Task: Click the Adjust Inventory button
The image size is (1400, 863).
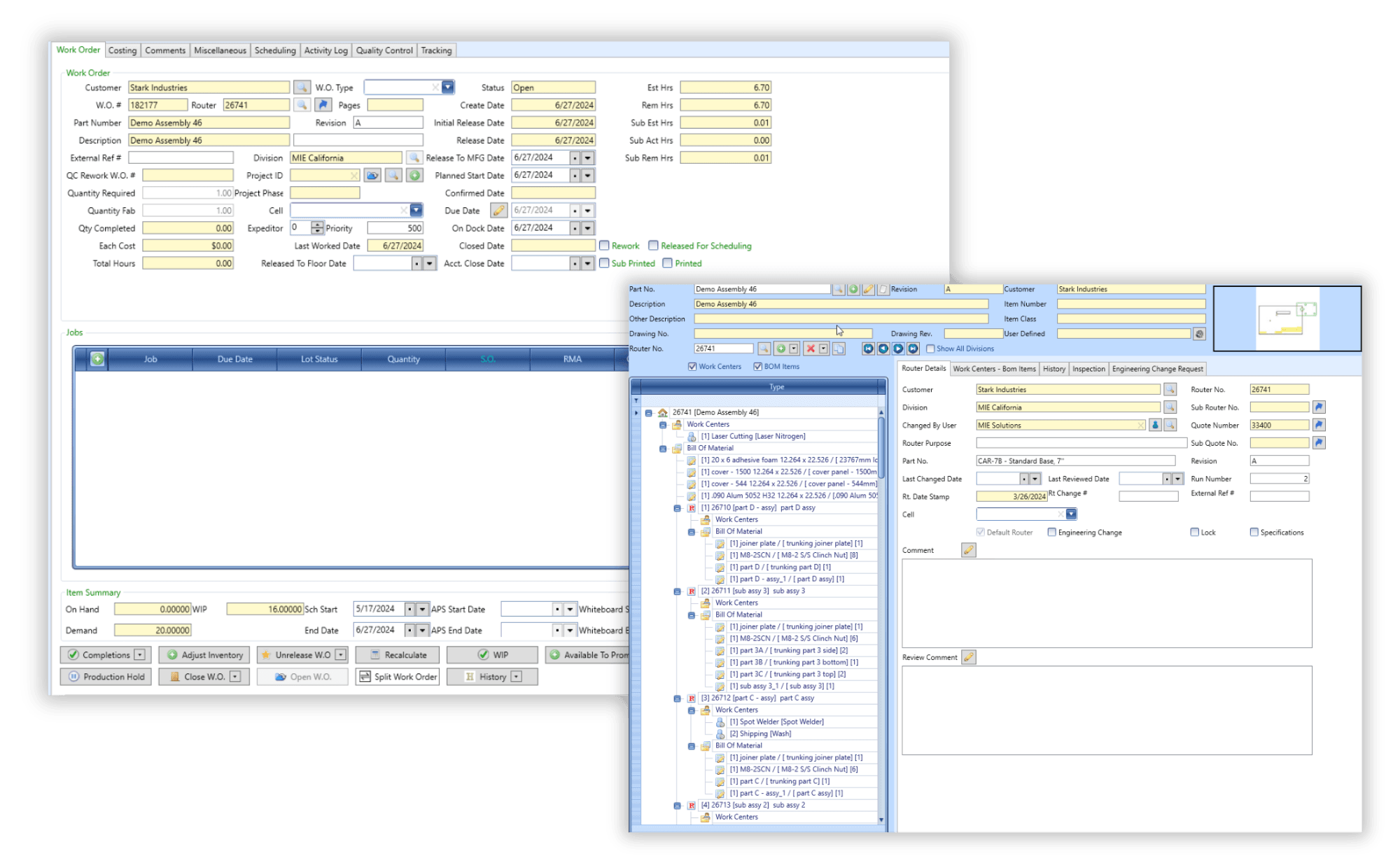Action: pyautogui.click(x=204, y=655)
